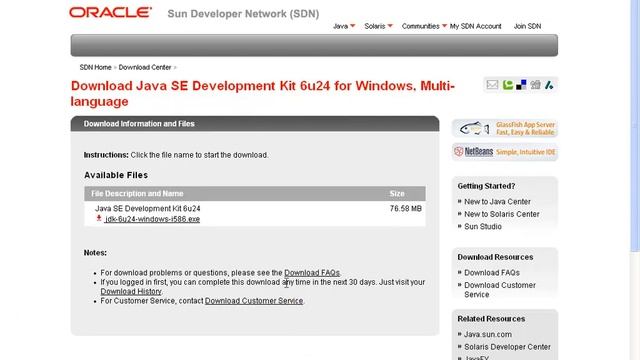
Task: Click the 76.58 MB size value
Action: click(x=405, y=209)
